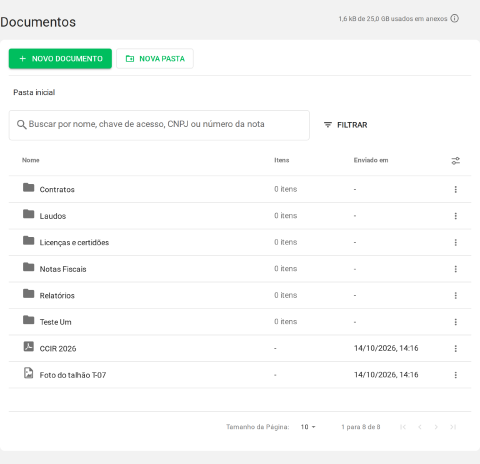Viewport: 480px width, 464px height.
Task: Click the Pasta inicial breadcrumb
Action: 34,92
